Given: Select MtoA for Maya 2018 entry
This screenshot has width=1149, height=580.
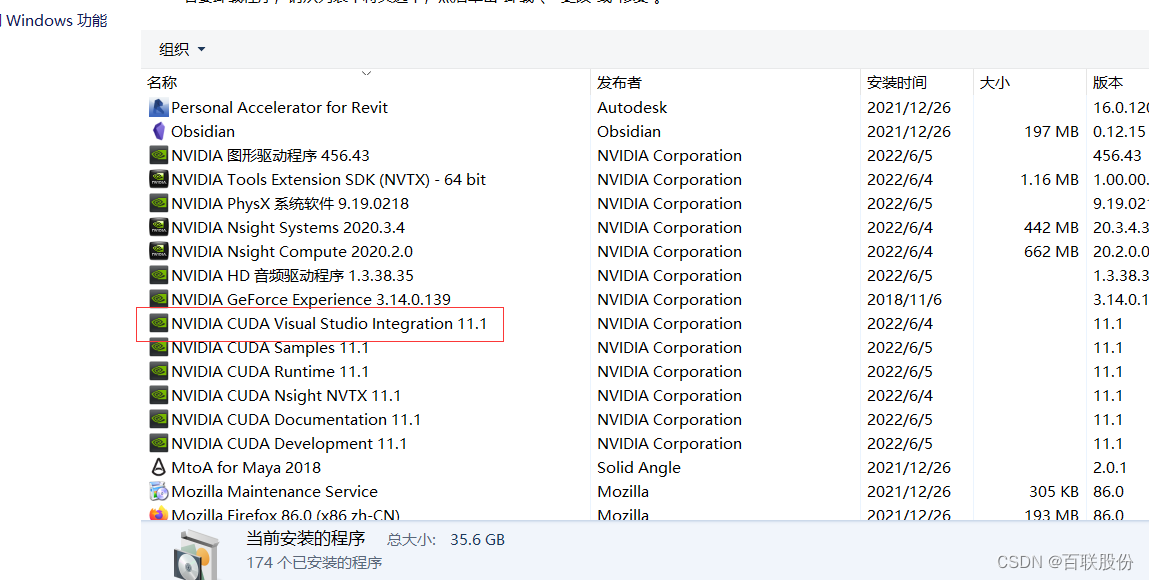Looking at the screenshot, I should (245, 467).
